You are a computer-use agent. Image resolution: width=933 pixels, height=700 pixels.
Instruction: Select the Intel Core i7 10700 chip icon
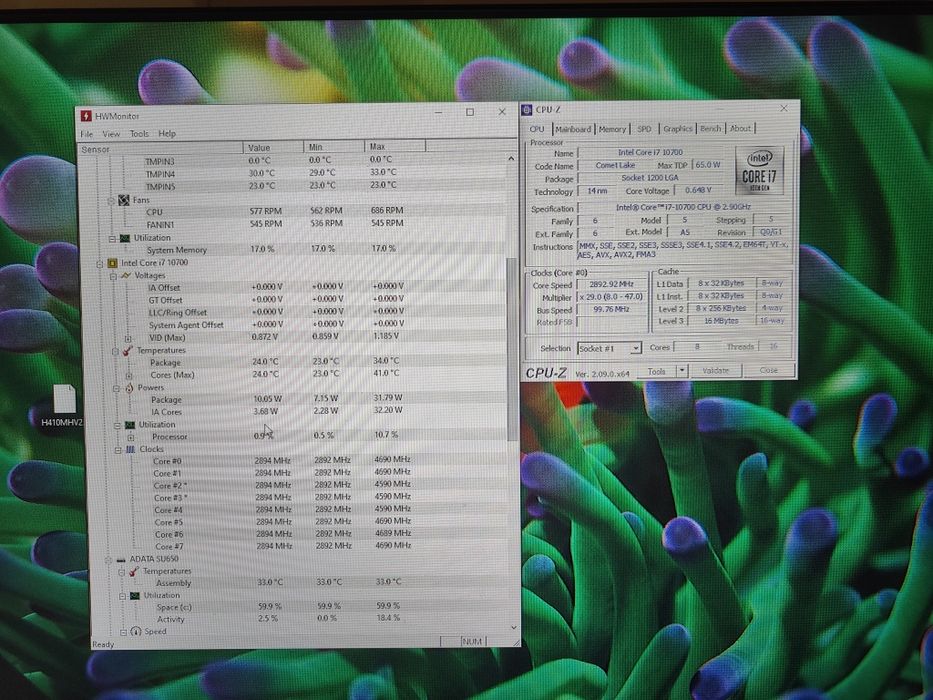click(112, 262)
